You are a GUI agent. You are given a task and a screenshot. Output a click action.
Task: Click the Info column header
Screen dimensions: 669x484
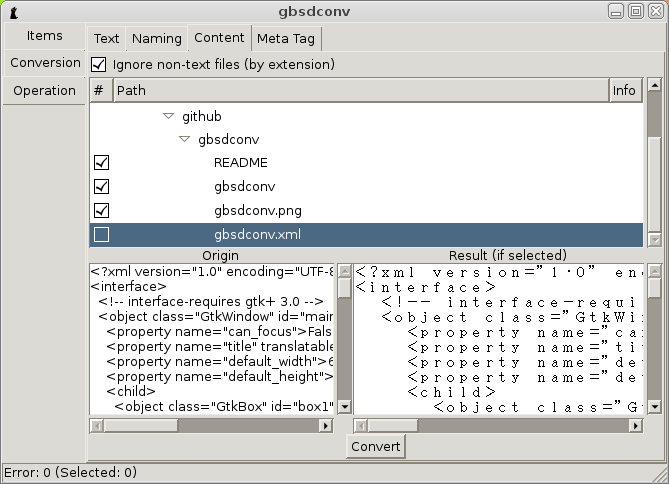coord(625,90)
